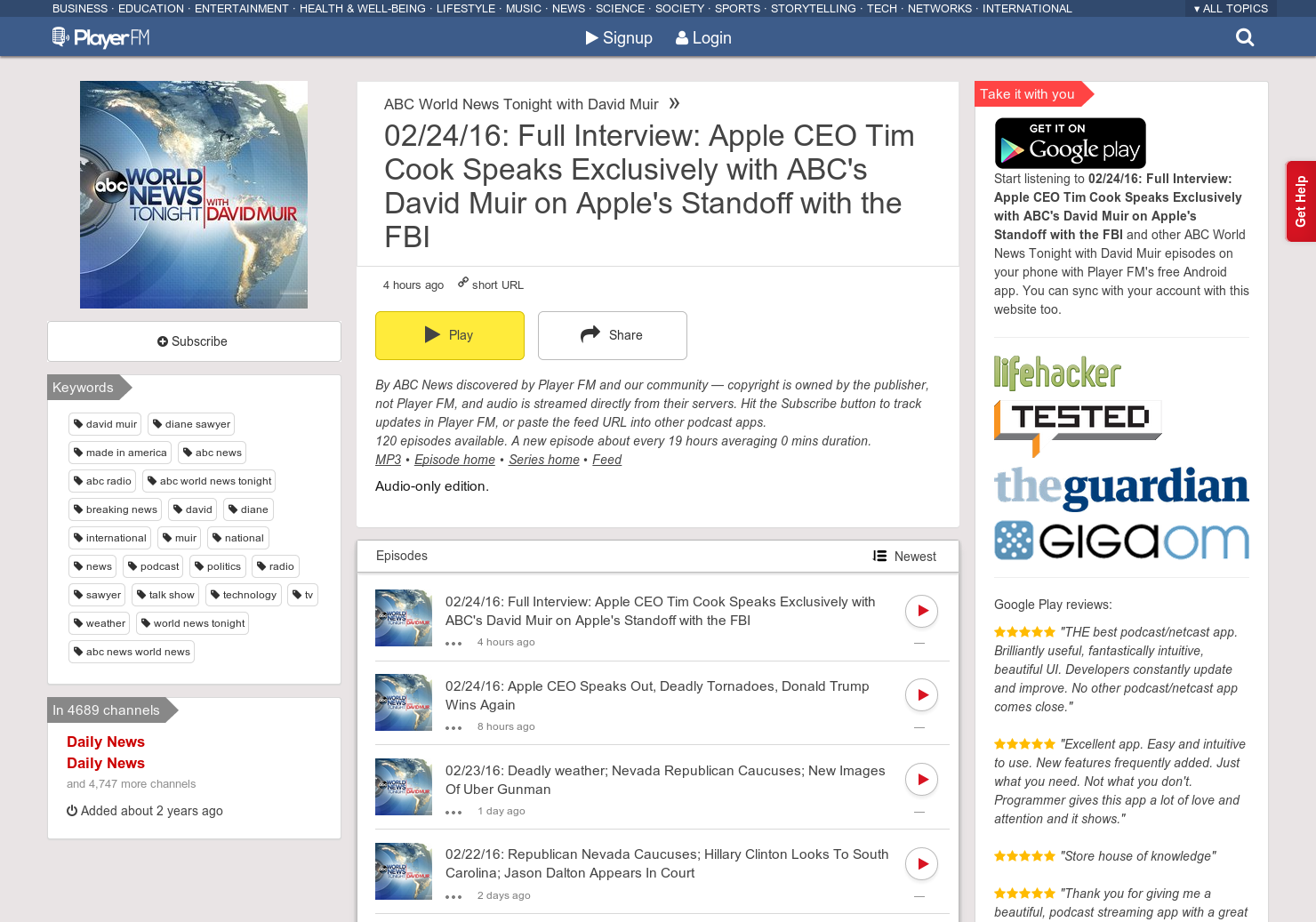Select the made in america keyword tag
1316x922 pixels.
120,453
